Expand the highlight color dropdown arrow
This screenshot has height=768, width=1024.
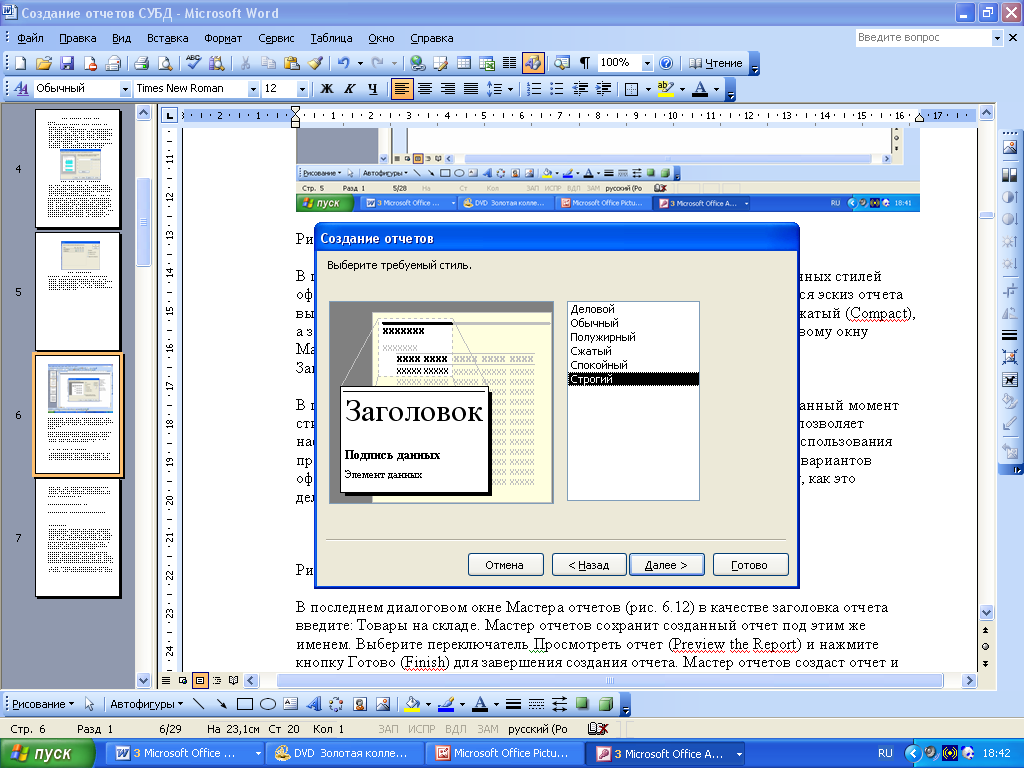tap(682, 89)
